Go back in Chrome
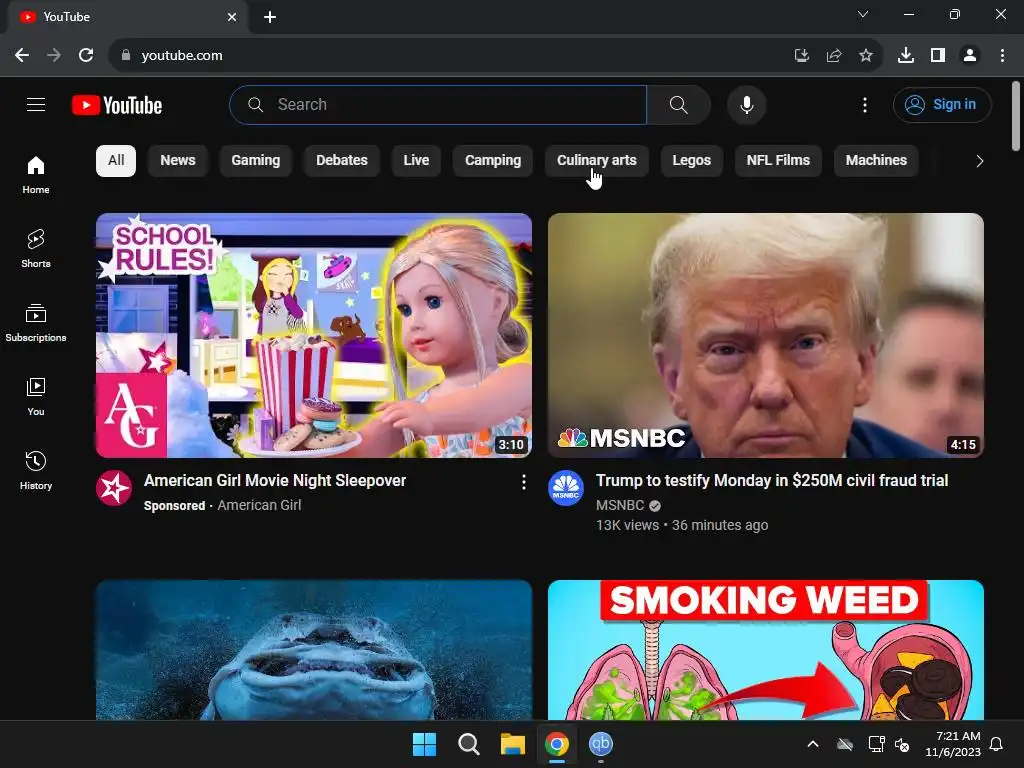This screenshot has height=768, width=1024. click(22, 56)
